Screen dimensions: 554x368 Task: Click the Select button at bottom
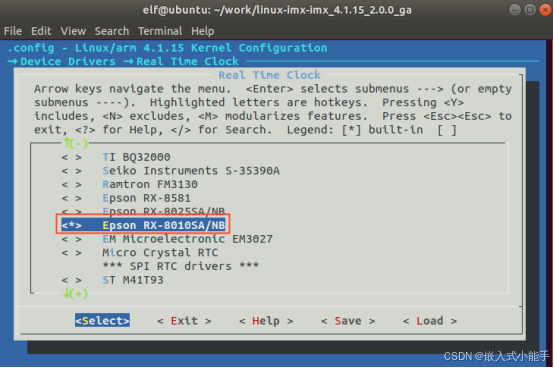tap(102, 321)
